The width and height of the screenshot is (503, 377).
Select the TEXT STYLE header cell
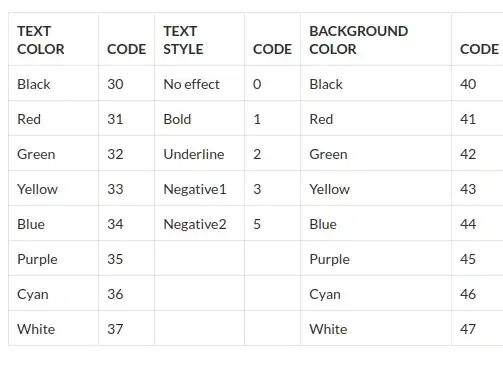[x=199, y=39]
